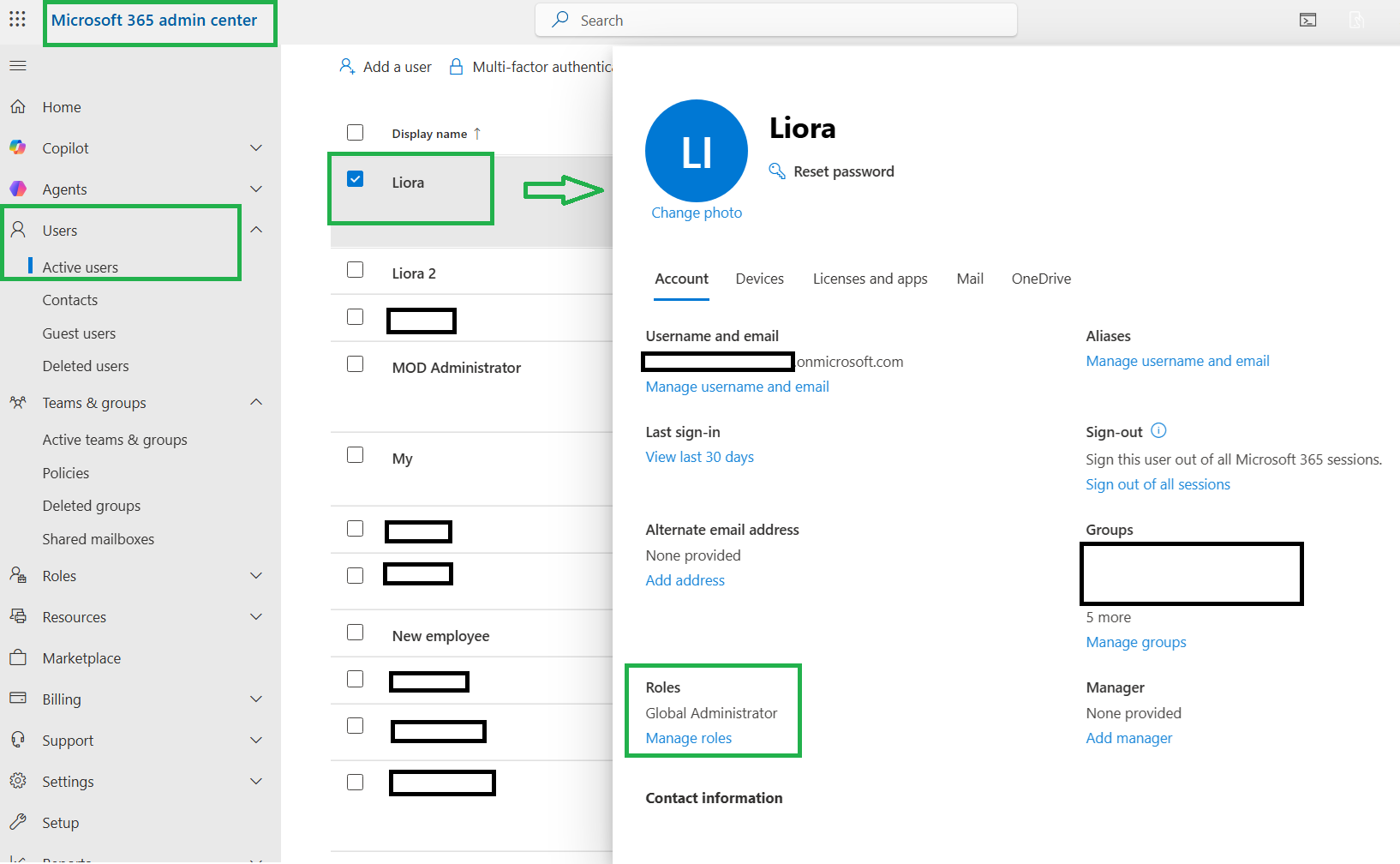
Task: Click the Add address link
Action: pos(685,580)
